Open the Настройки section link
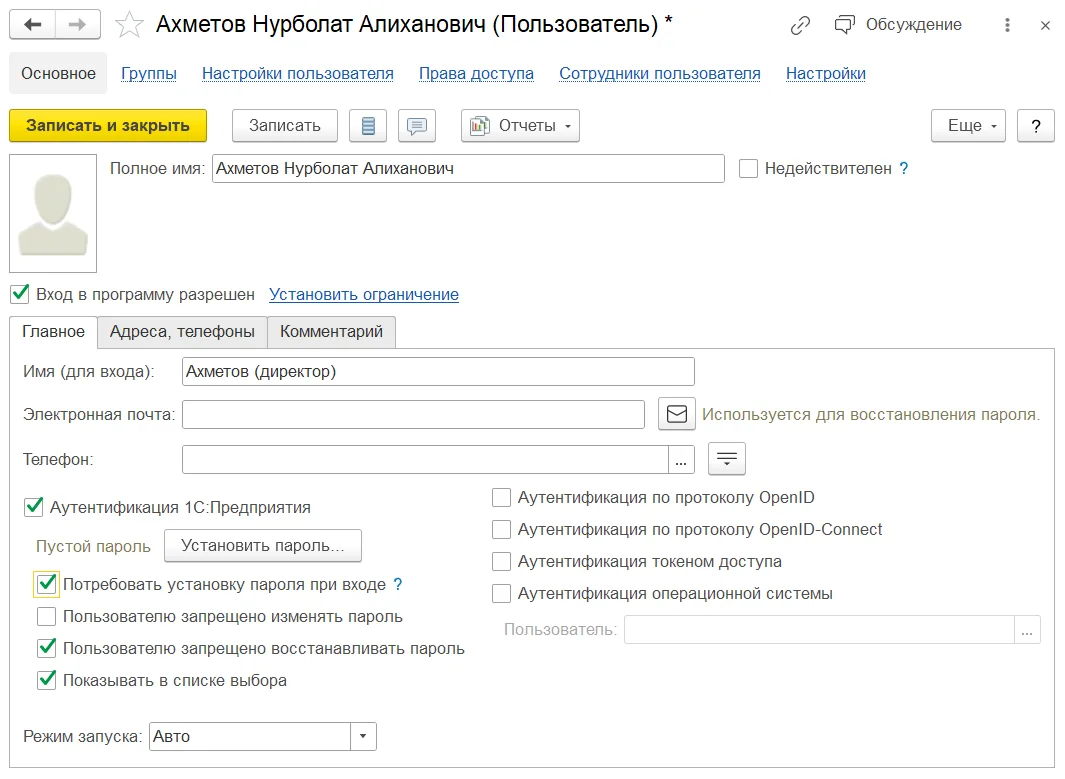This screenshot has height=779, width=1065. pos(825,73)
